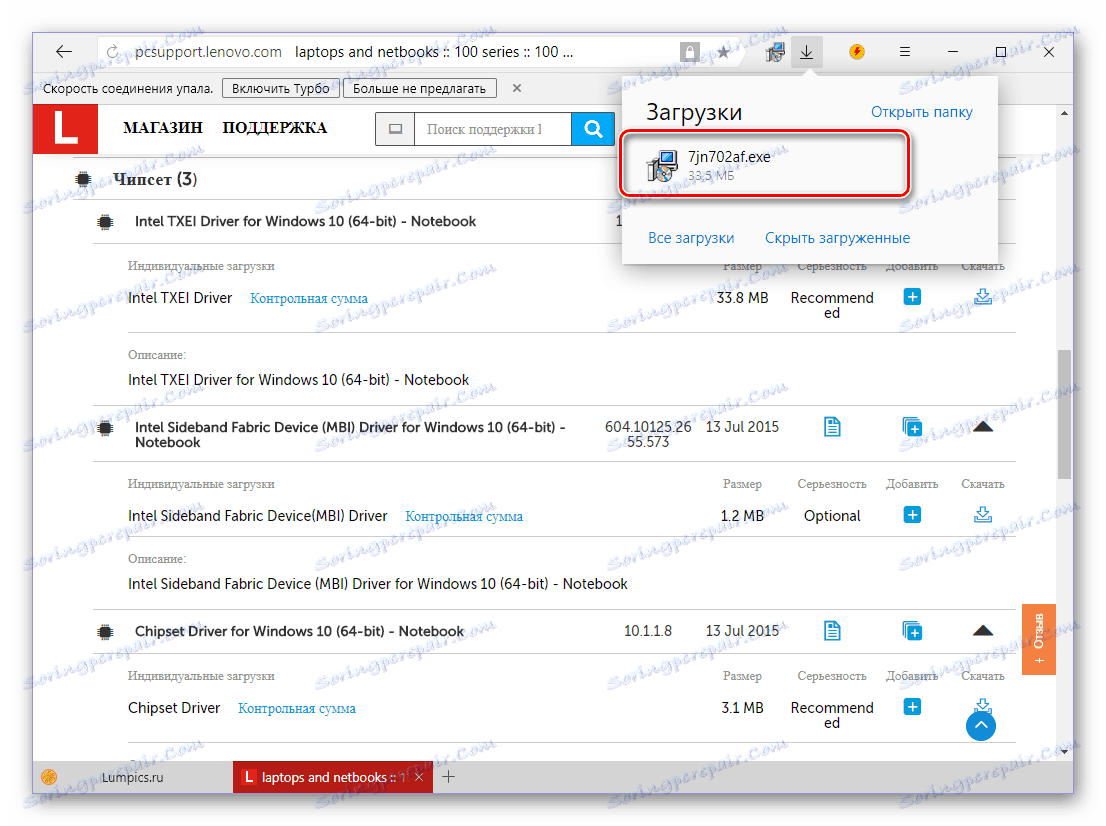Click the vertical page scrollbar thumb
This screenshot has height=826, width=1106.
pyautogui.click(x=1064, y=414)
